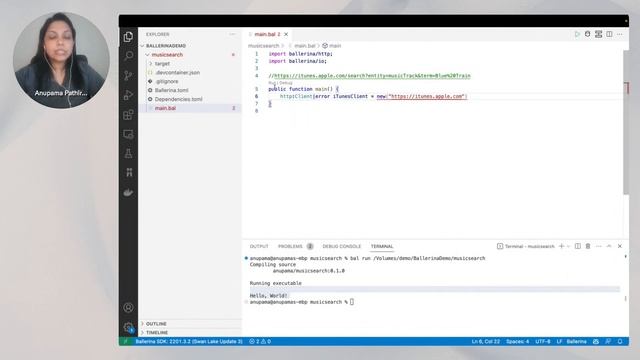Click Ln 6, Col 22 cursor position
The height and width of the screenshot is (360, 640).
[x=485, y=341]
